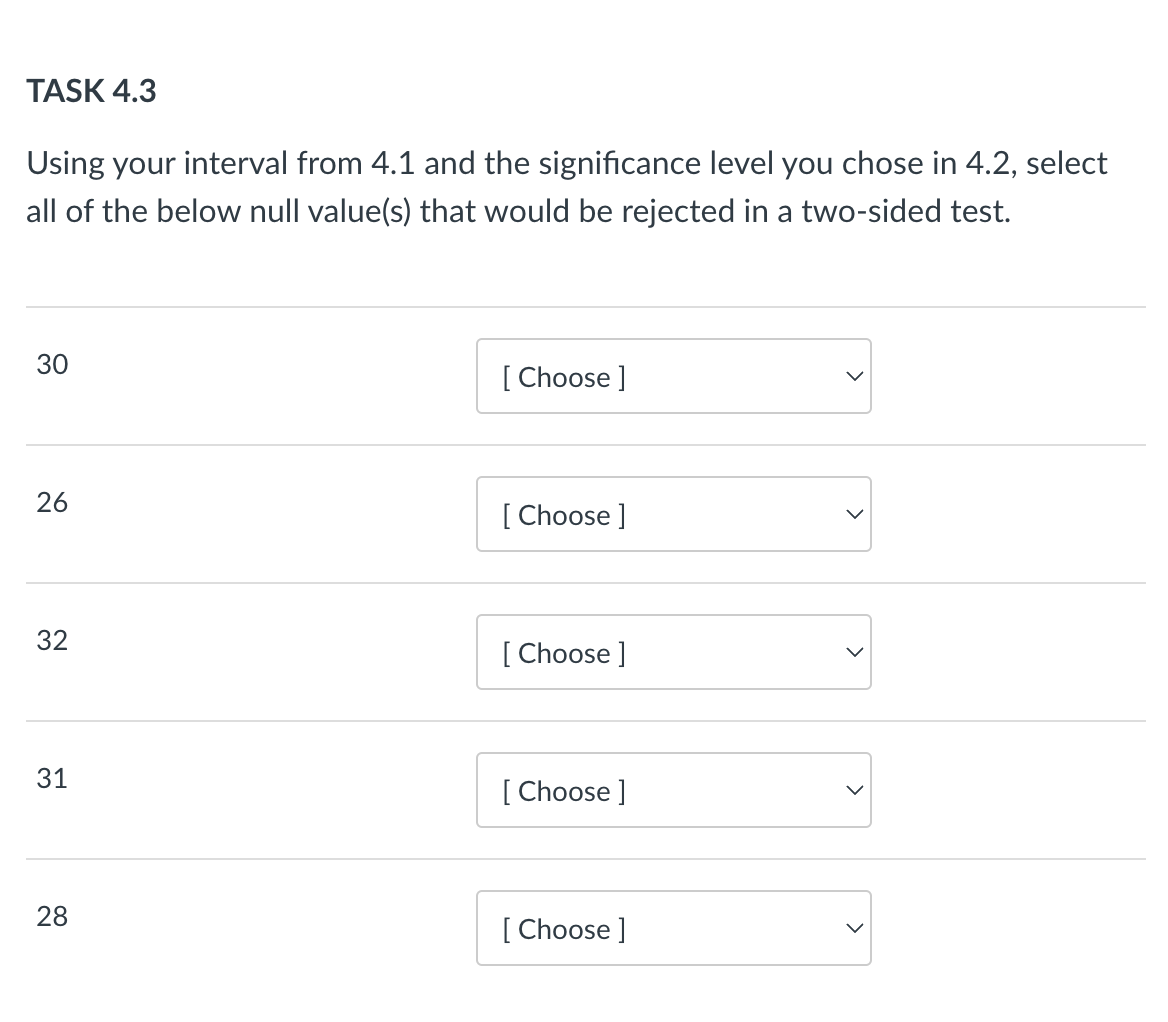Select the number 26 label
The width and height of the screenshot is (1168, 1022).
[53, 502]
